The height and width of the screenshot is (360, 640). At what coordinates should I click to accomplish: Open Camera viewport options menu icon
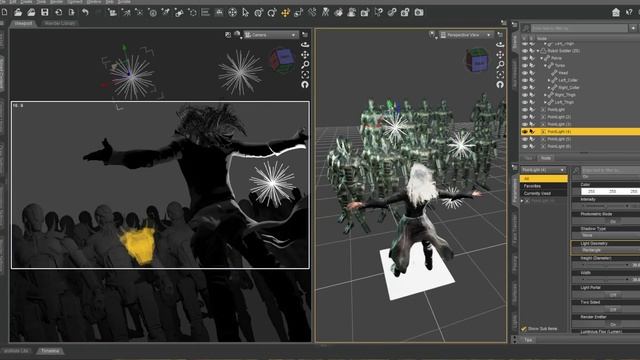pyautogui.click(x=305, y=35)
